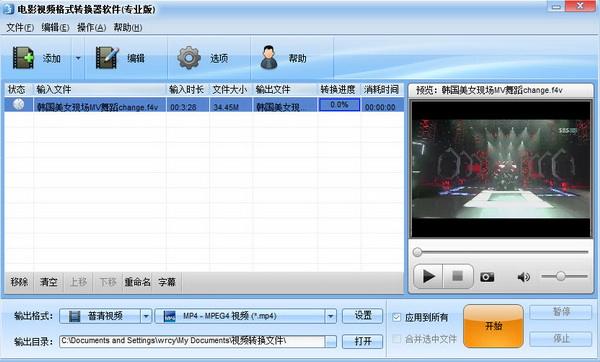Click the 输出文件 column header
Screen dimensions: 600x362
pyautogui.click(x=285, y=90)
